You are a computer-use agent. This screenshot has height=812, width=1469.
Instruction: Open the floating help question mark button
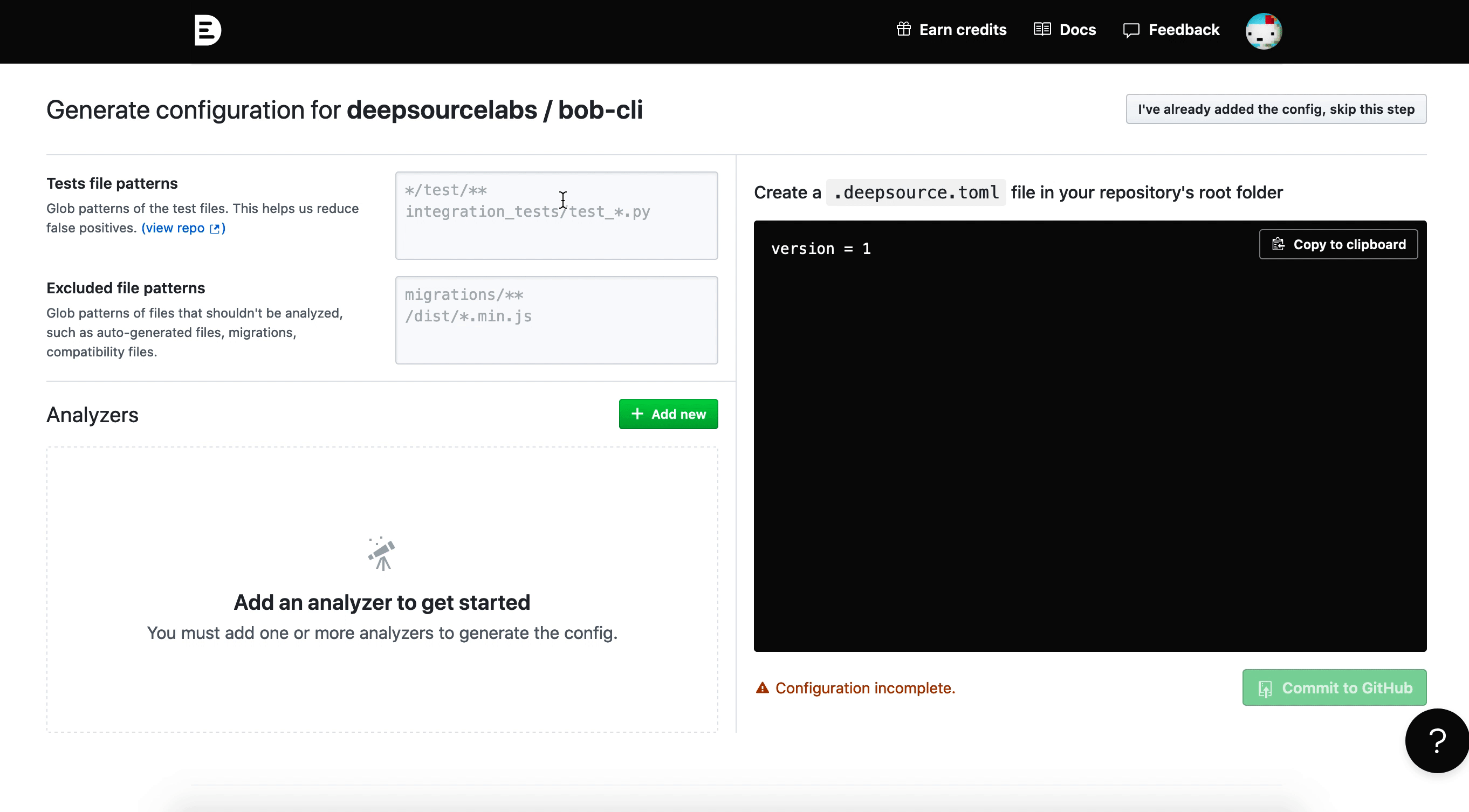[x=1436, y=740]
